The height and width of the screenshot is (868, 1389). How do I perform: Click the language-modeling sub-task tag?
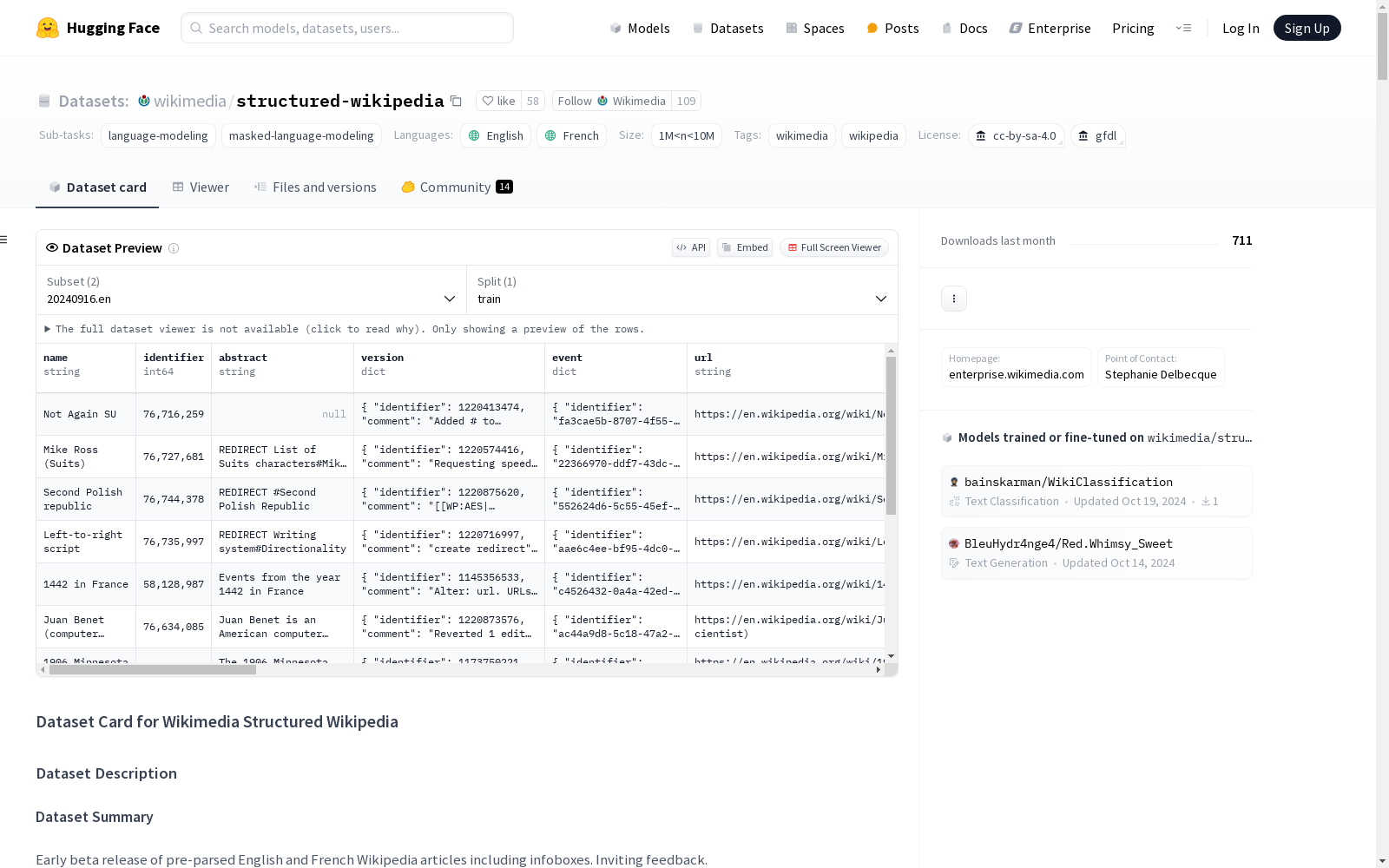point(158,135)
